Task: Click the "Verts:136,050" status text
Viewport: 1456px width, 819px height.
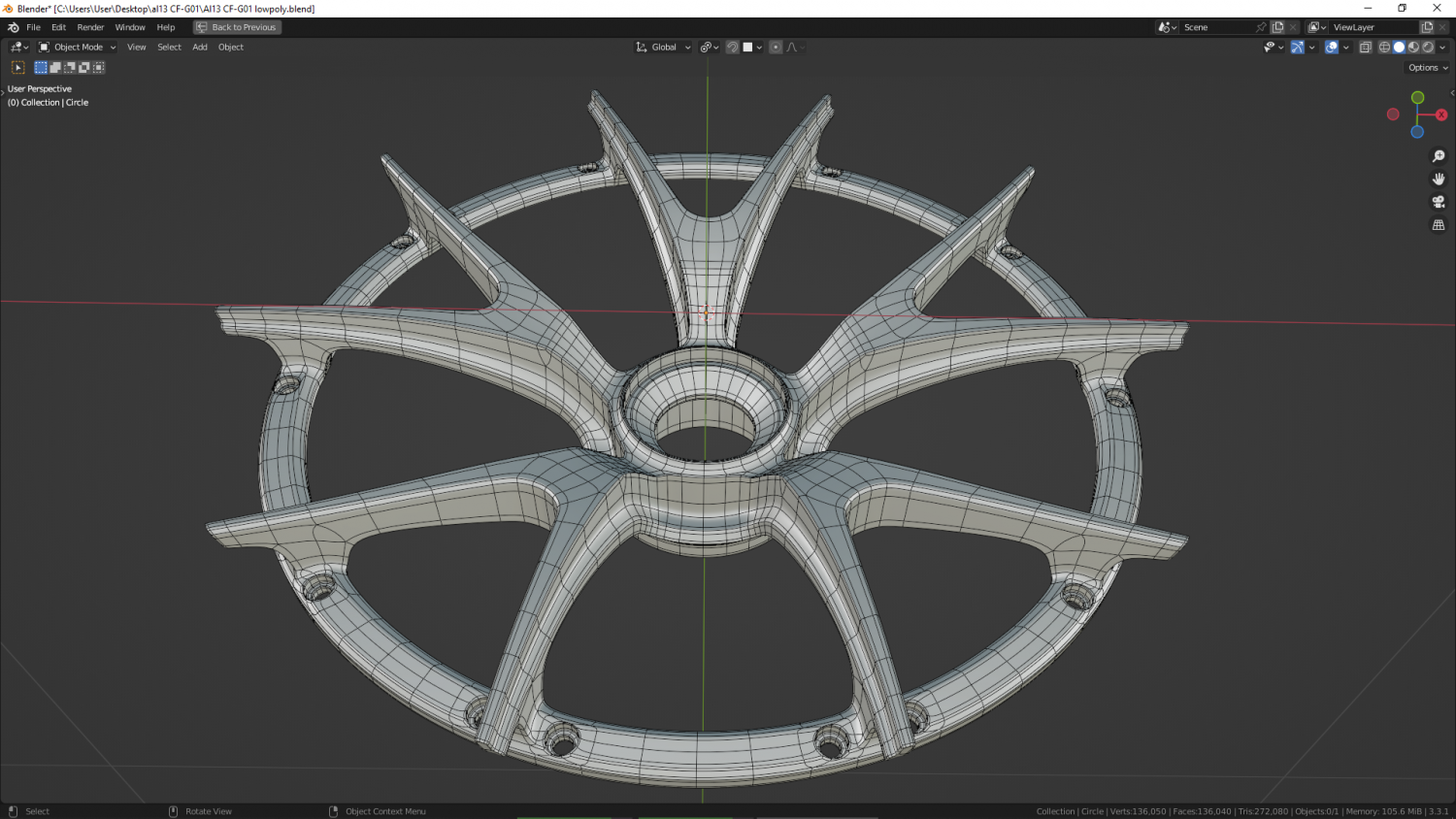Action: click(1138, 811)
